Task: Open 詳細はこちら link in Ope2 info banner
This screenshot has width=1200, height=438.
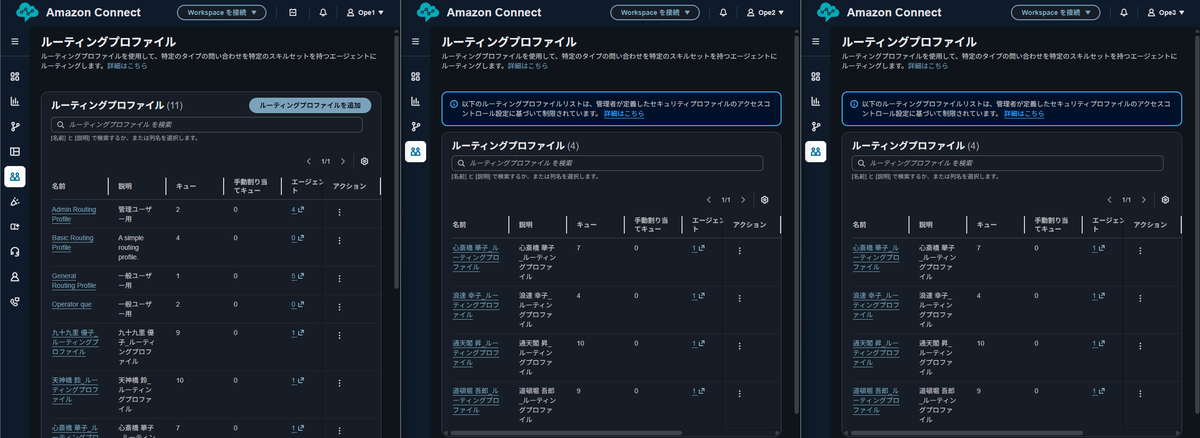Action: (623, 114)
